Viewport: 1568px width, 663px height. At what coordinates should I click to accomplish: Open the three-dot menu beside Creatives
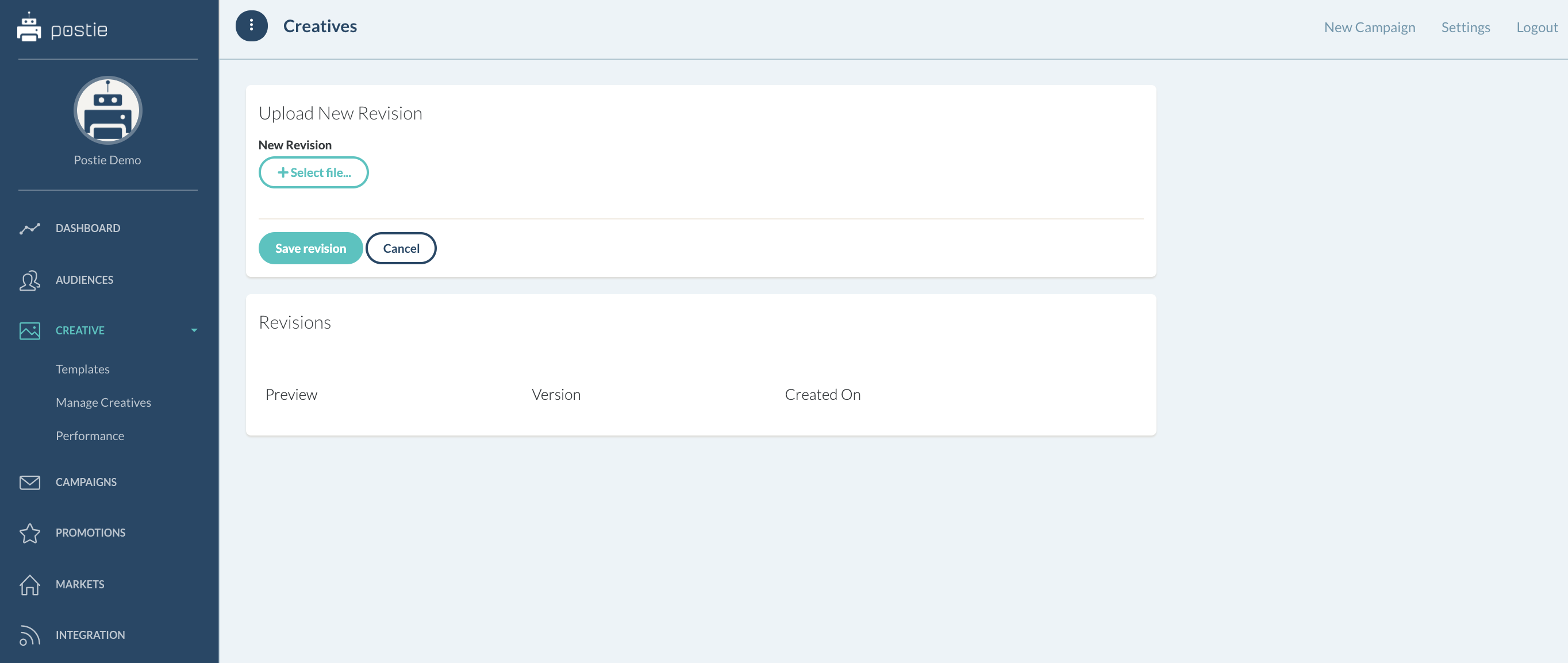point(251,26)
